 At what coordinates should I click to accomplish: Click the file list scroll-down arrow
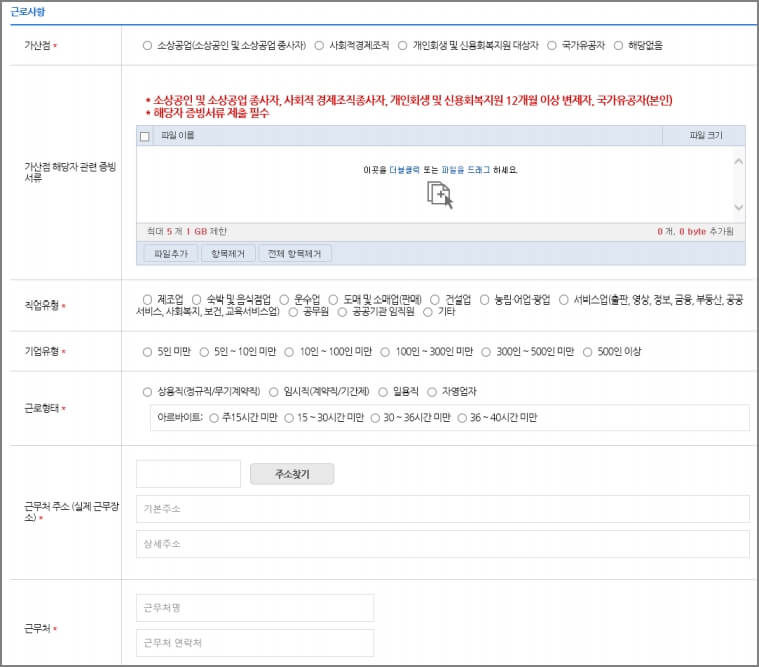pos(738,207)
